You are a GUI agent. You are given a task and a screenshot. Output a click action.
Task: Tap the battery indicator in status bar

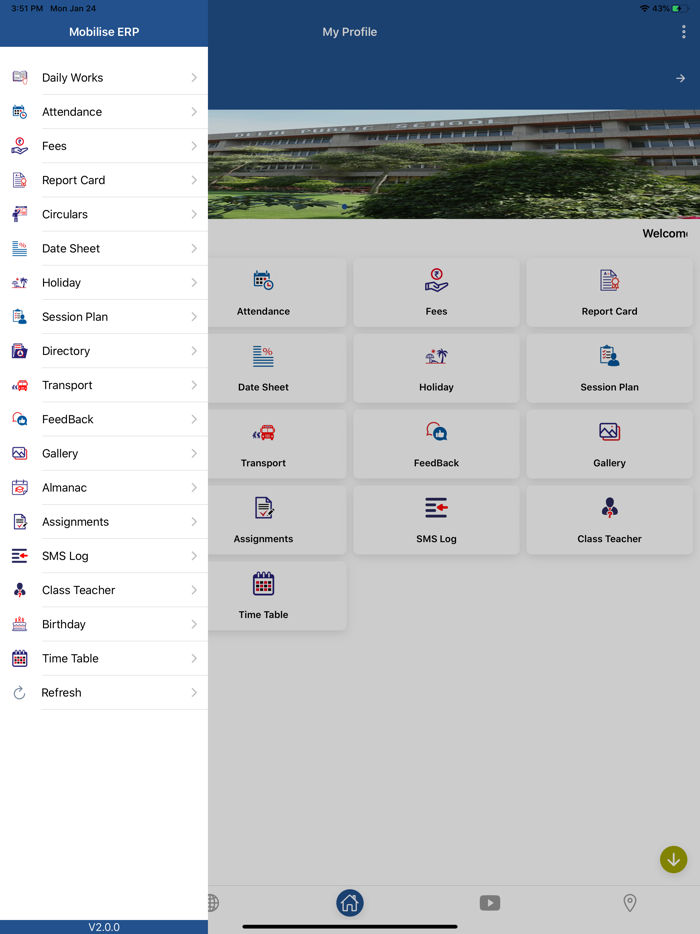coord(680,8)
